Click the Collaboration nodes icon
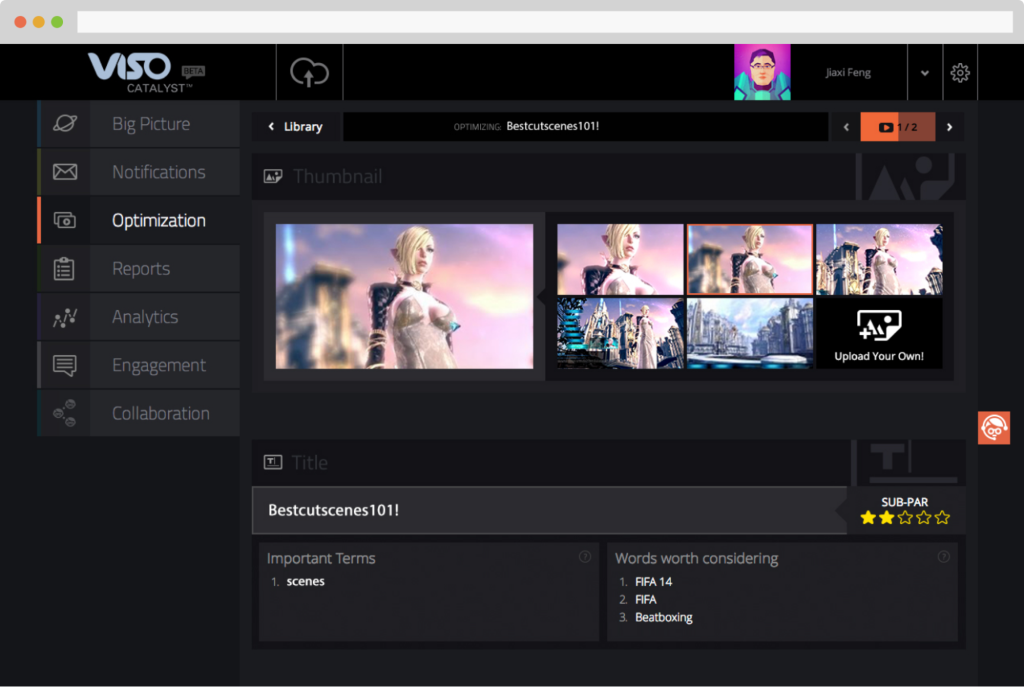Viewport: 1024px width, 687px height. [65, 413]
